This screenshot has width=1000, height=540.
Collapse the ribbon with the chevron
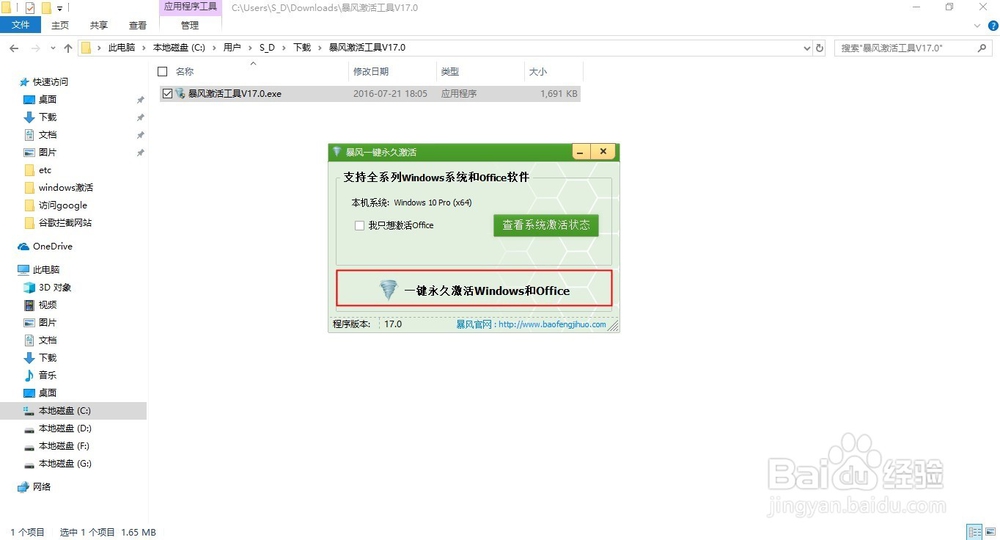pos(977,26)
